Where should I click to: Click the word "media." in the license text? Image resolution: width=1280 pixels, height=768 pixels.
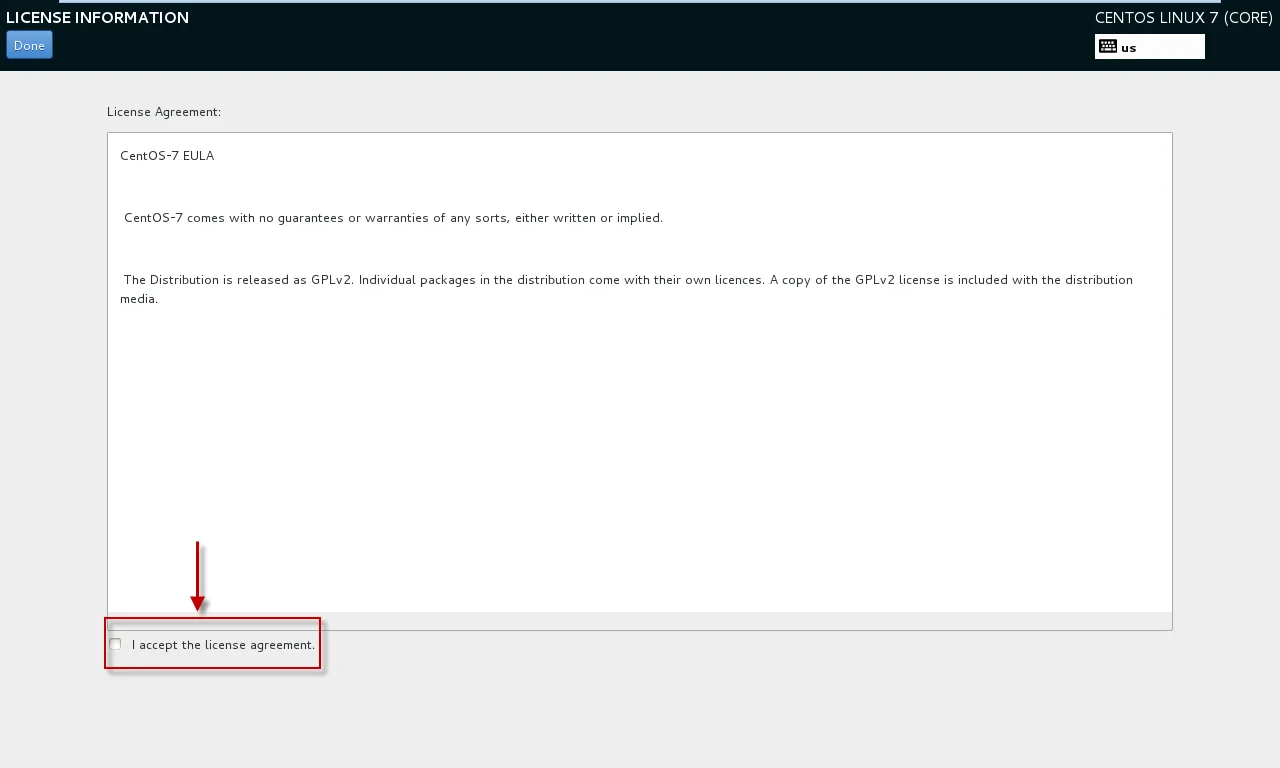(x=139, y=299)
